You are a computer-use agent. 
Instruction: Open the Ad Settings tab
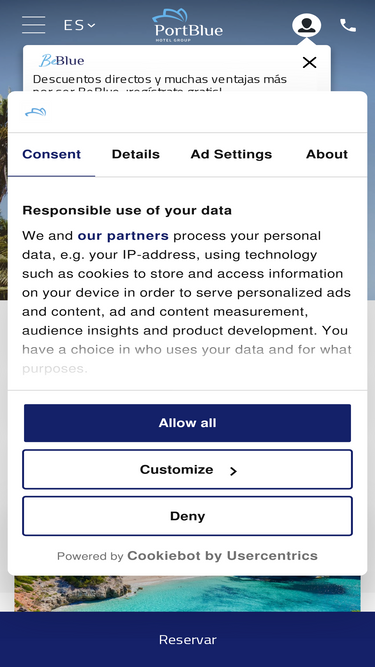point(231,154)
